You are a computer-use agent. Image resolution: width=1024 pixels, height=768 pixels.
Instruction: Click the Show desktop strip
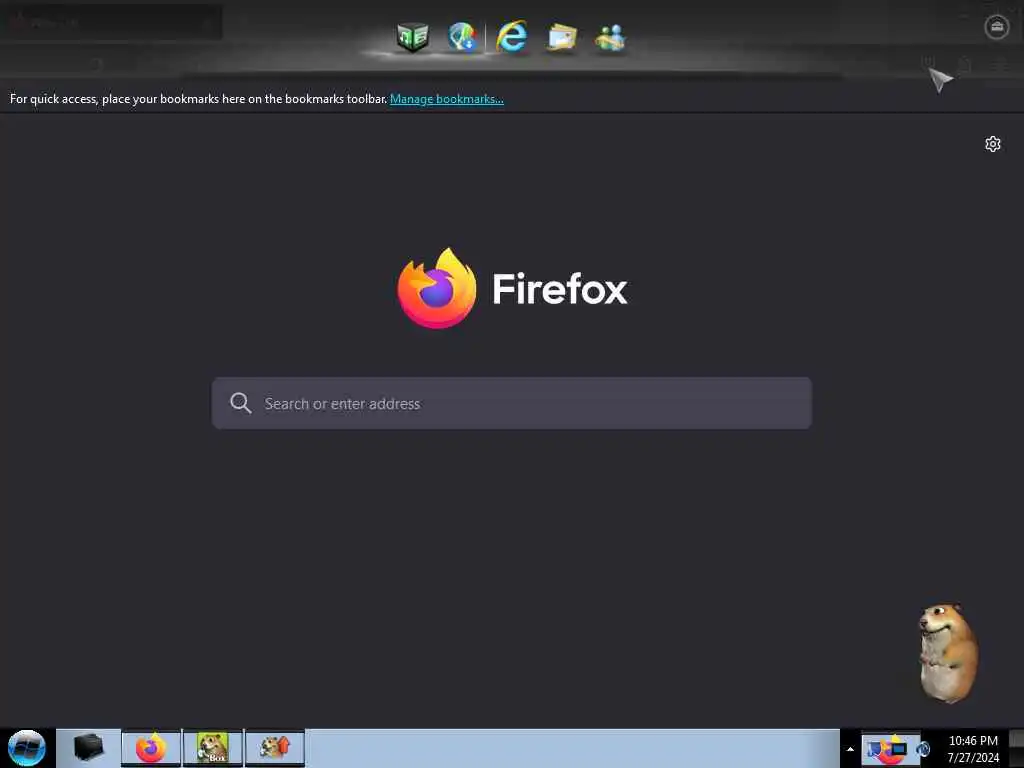tap(1017, 748)
